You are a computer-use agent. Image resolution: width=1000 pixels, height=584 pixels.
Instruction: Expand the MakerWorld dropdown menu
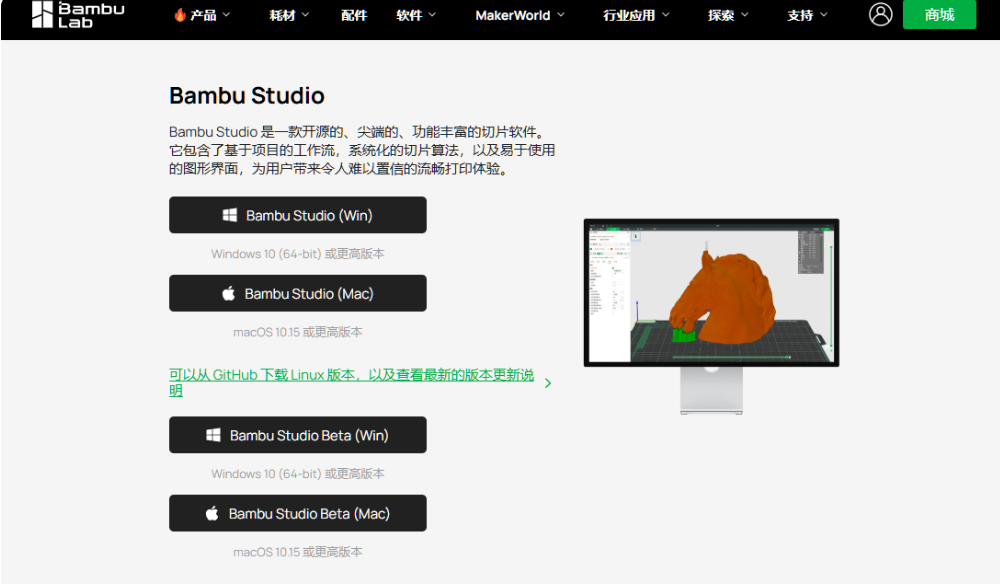520,15
